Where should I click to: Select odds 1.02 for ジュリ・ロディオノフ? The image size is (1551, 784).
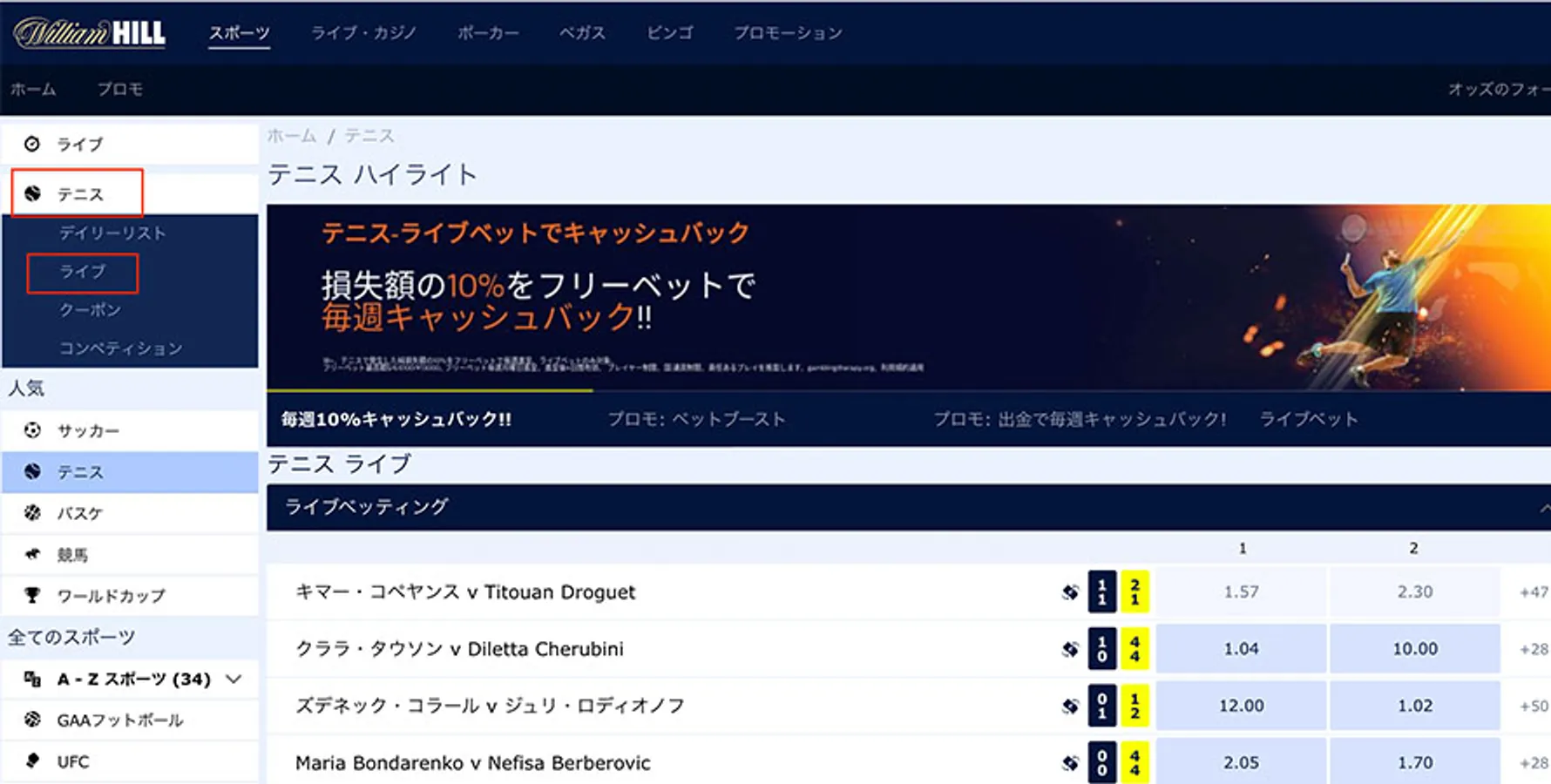[x=1415, y=706]
